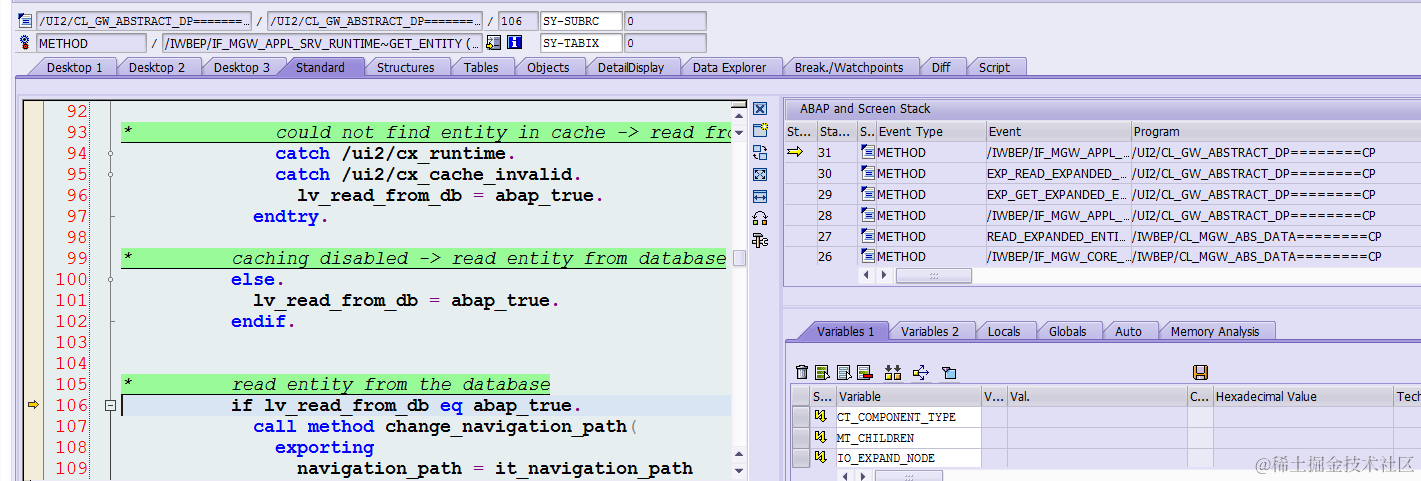
Task: Switch to the Objects tab
Action: point(548,67)
